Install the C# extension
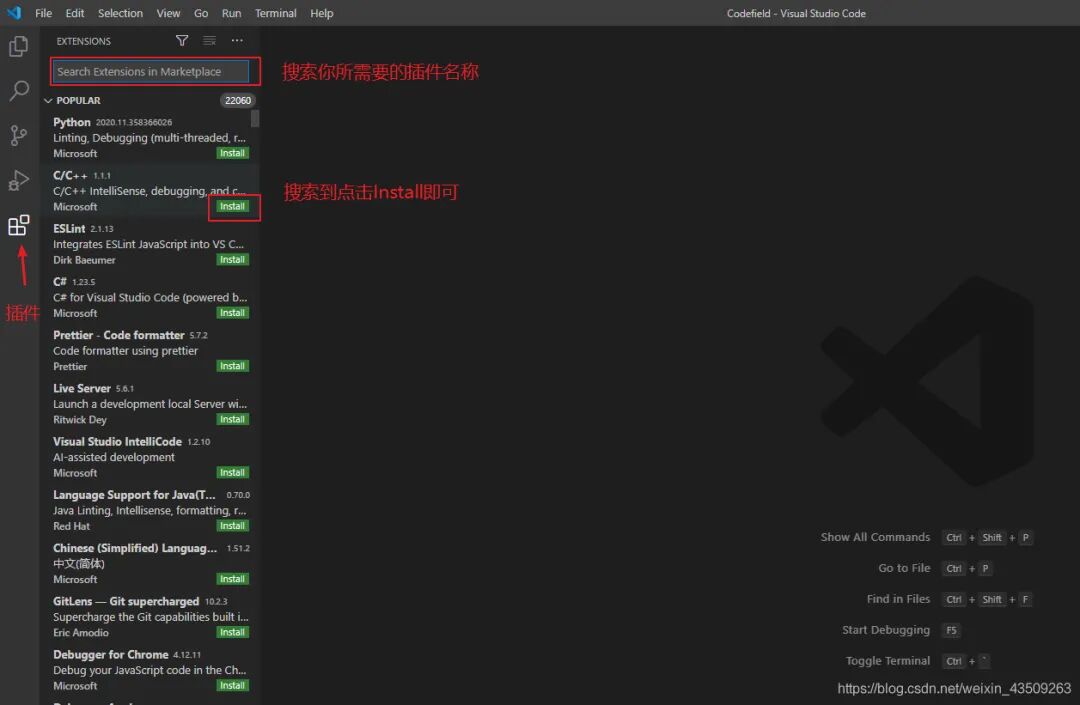This screenshot has height=705, width=1080. [x=232, y=313]
